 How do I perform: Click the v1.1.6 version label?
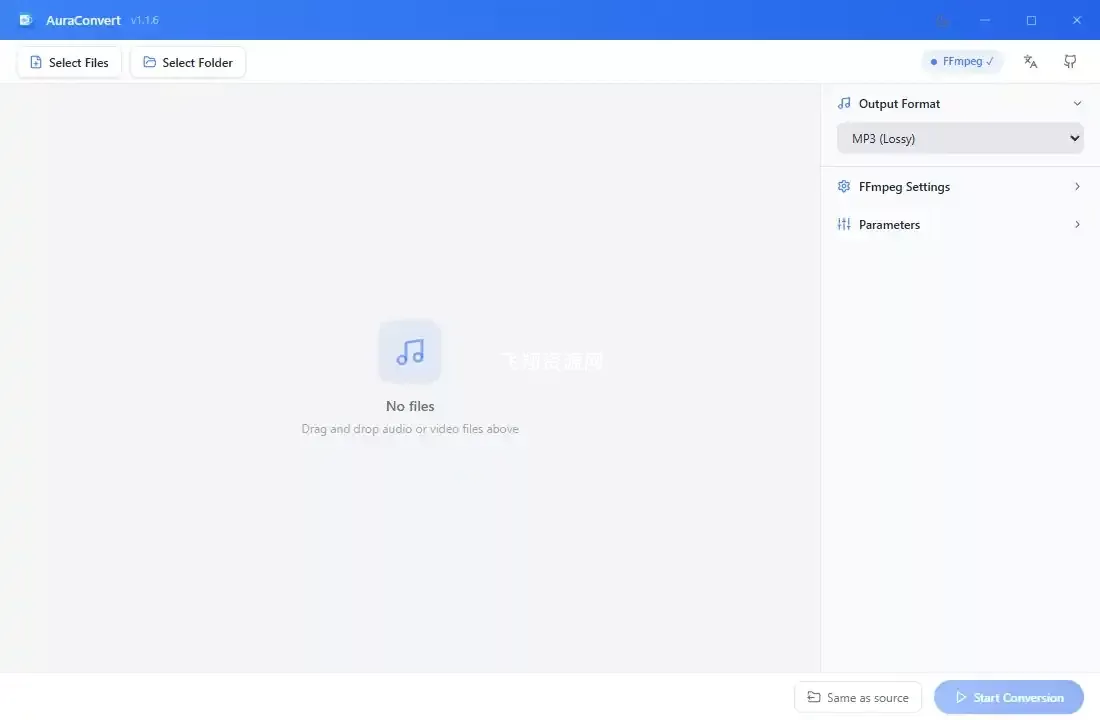(x=145, y=20)
